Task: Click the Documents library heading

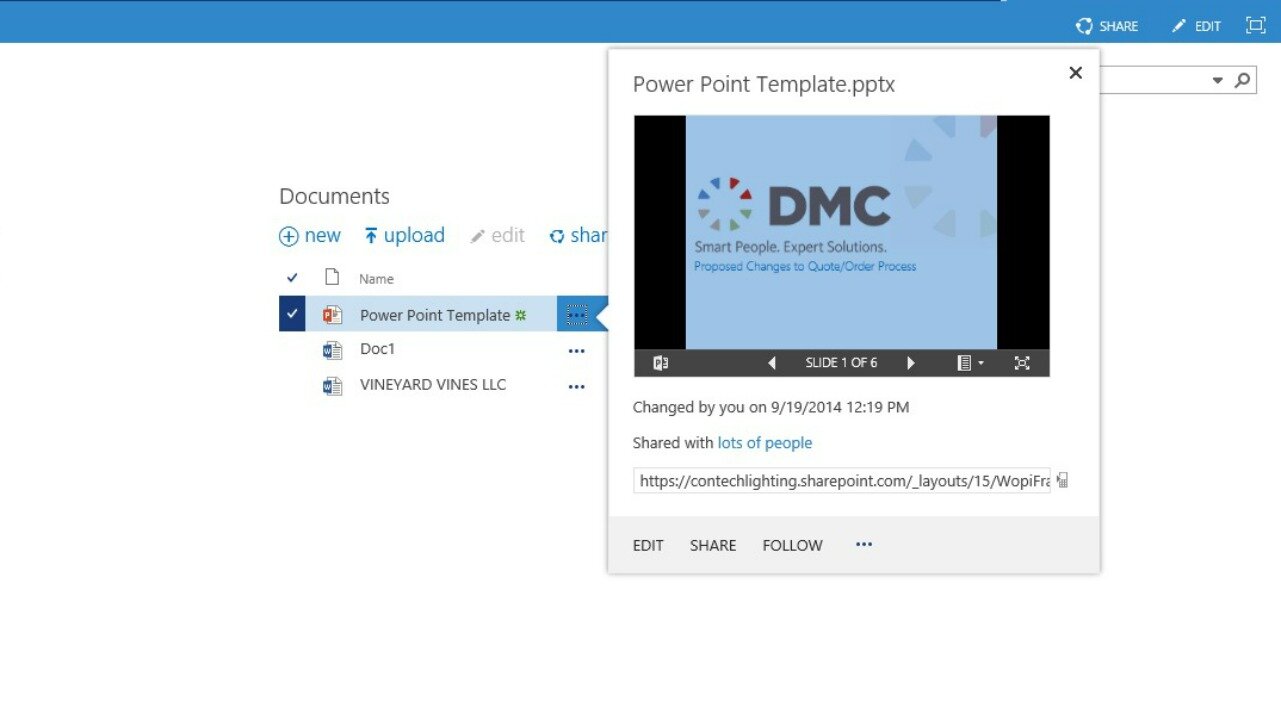Action: [x=334, y=196]
